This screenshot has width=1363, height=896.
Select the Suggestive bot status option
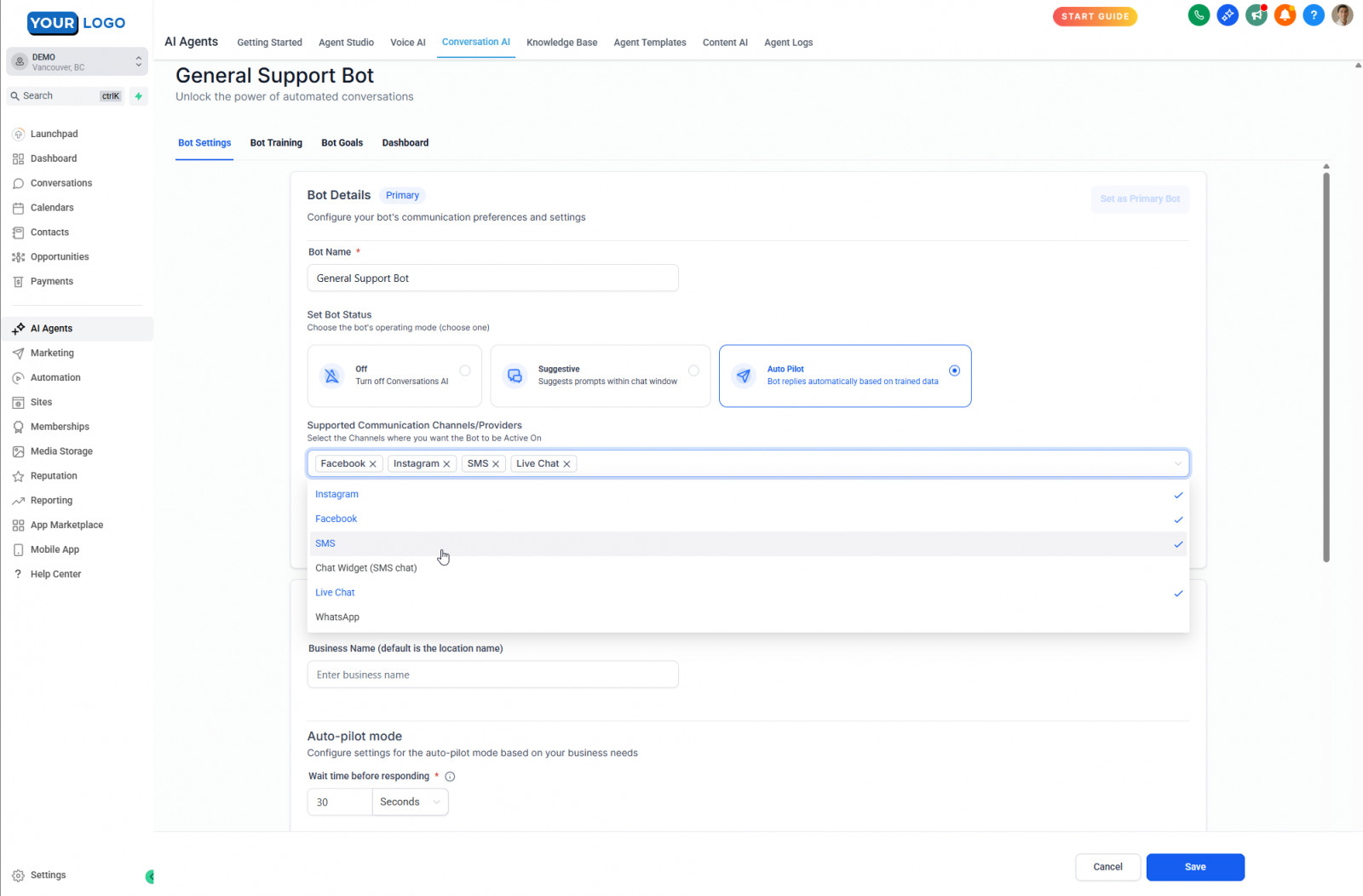coord(600,376)
